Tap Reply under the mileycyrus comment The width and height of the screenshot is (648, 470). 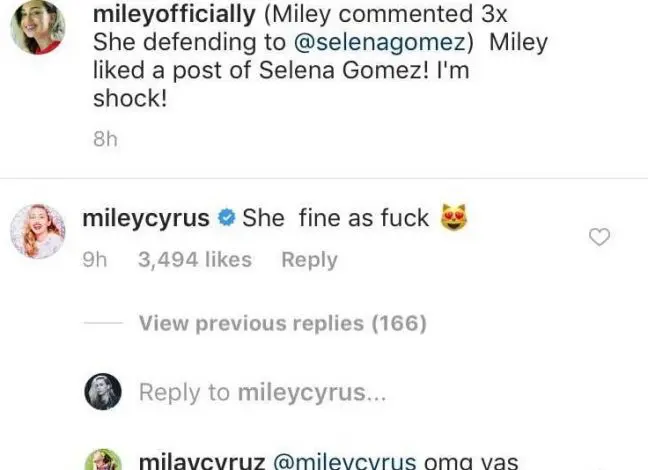(309, 260)
